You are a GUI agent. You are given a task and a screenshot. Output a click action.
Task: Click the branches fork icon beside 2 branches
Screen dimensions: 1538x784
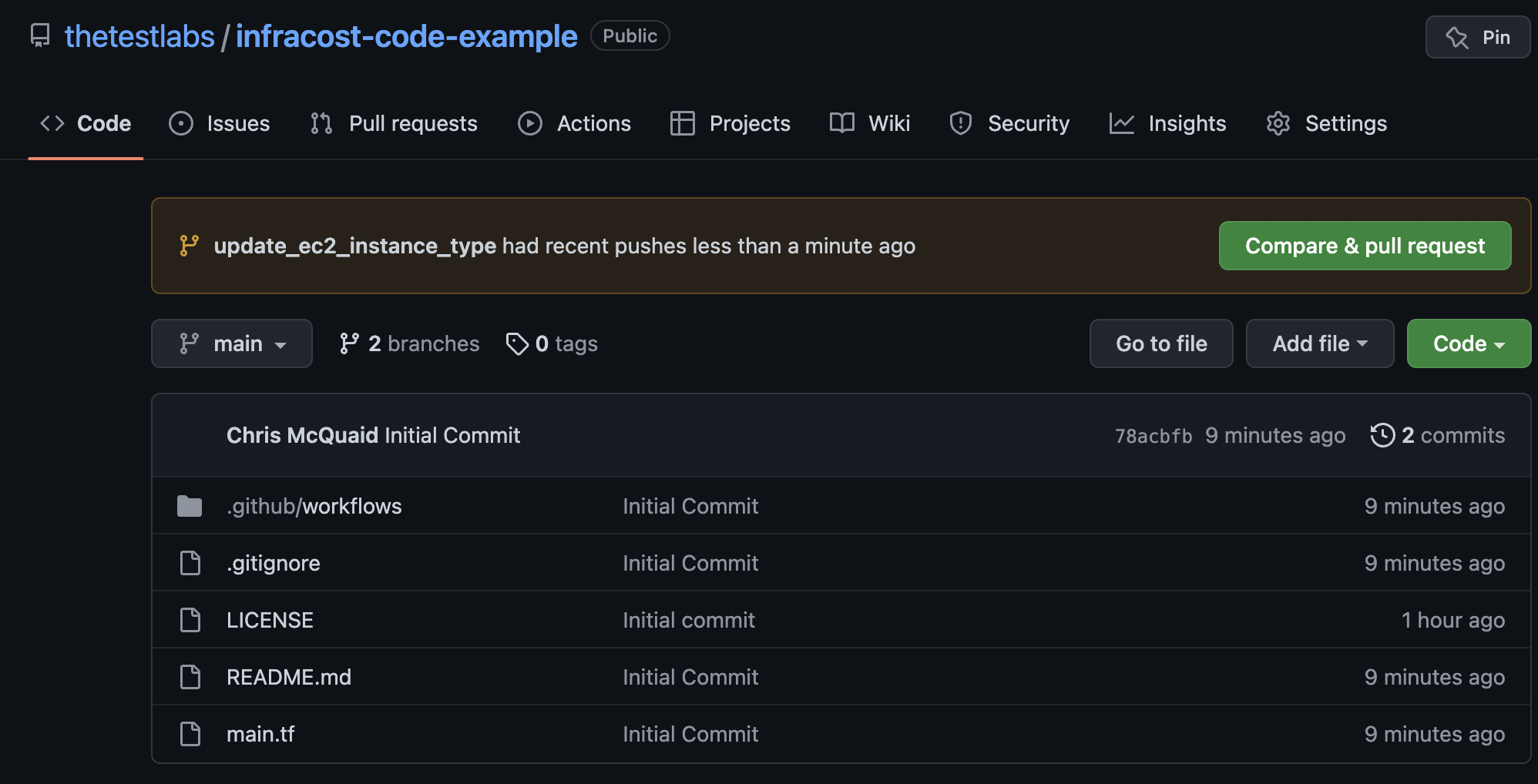349,343
